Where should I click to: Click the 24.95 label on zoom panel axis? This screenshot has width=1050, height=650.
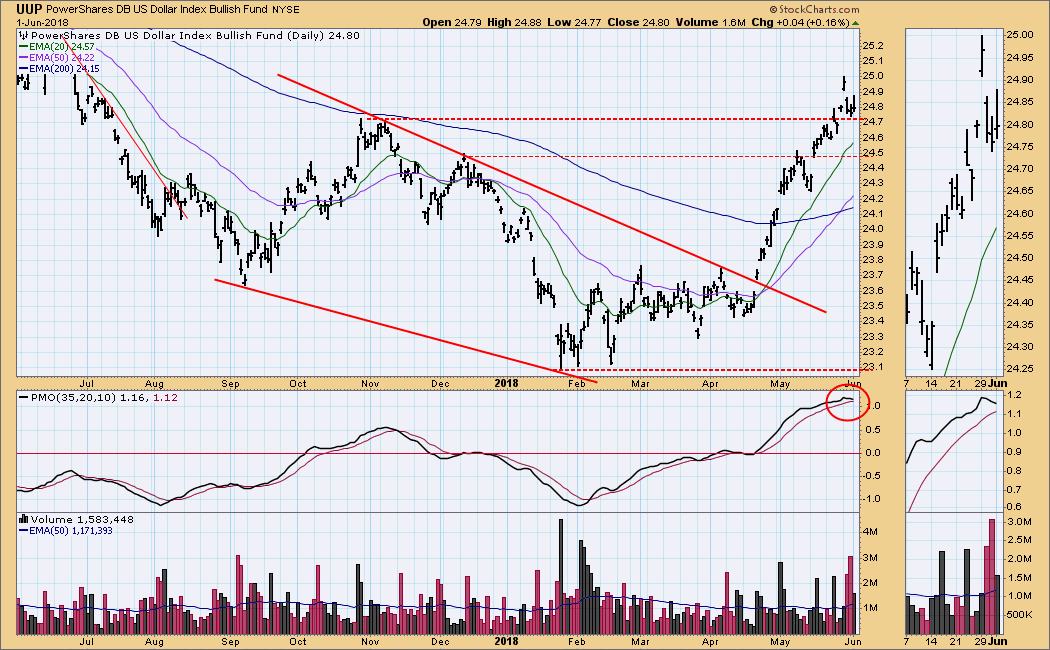coord(1020,58)
